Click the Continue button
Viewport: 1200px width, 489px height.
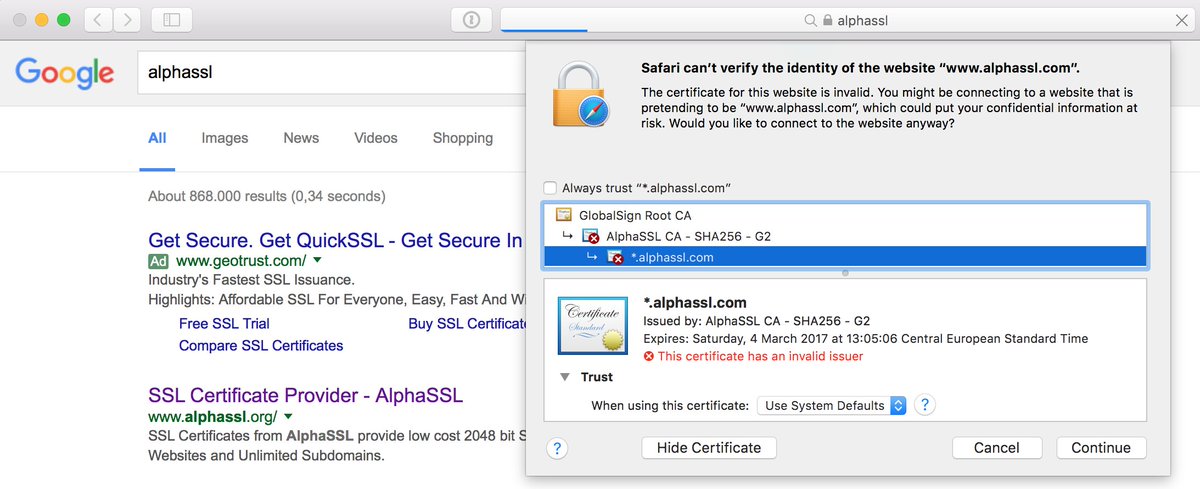[1101, 448]
